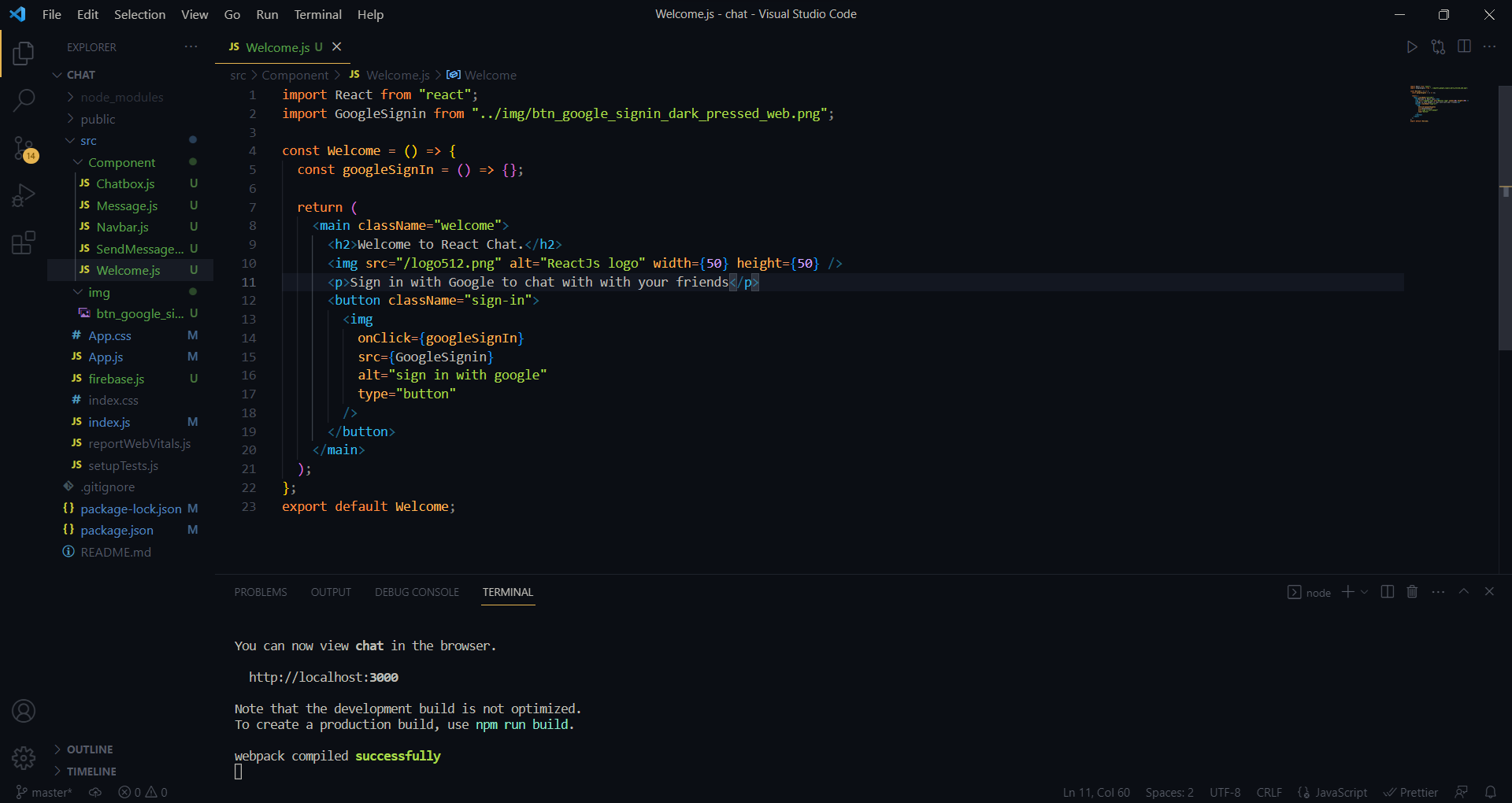Viewport: 1512px width, 803px height.
Task: Click Component breadcrumb in editor path
Action: click(295, 75)
